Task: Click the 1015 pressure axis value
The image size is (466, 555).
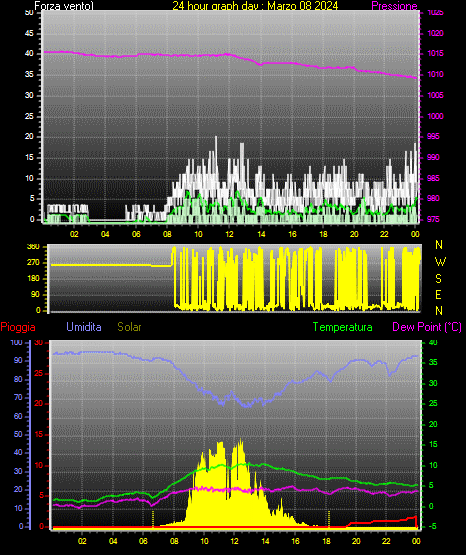Action: pos(435,53)
